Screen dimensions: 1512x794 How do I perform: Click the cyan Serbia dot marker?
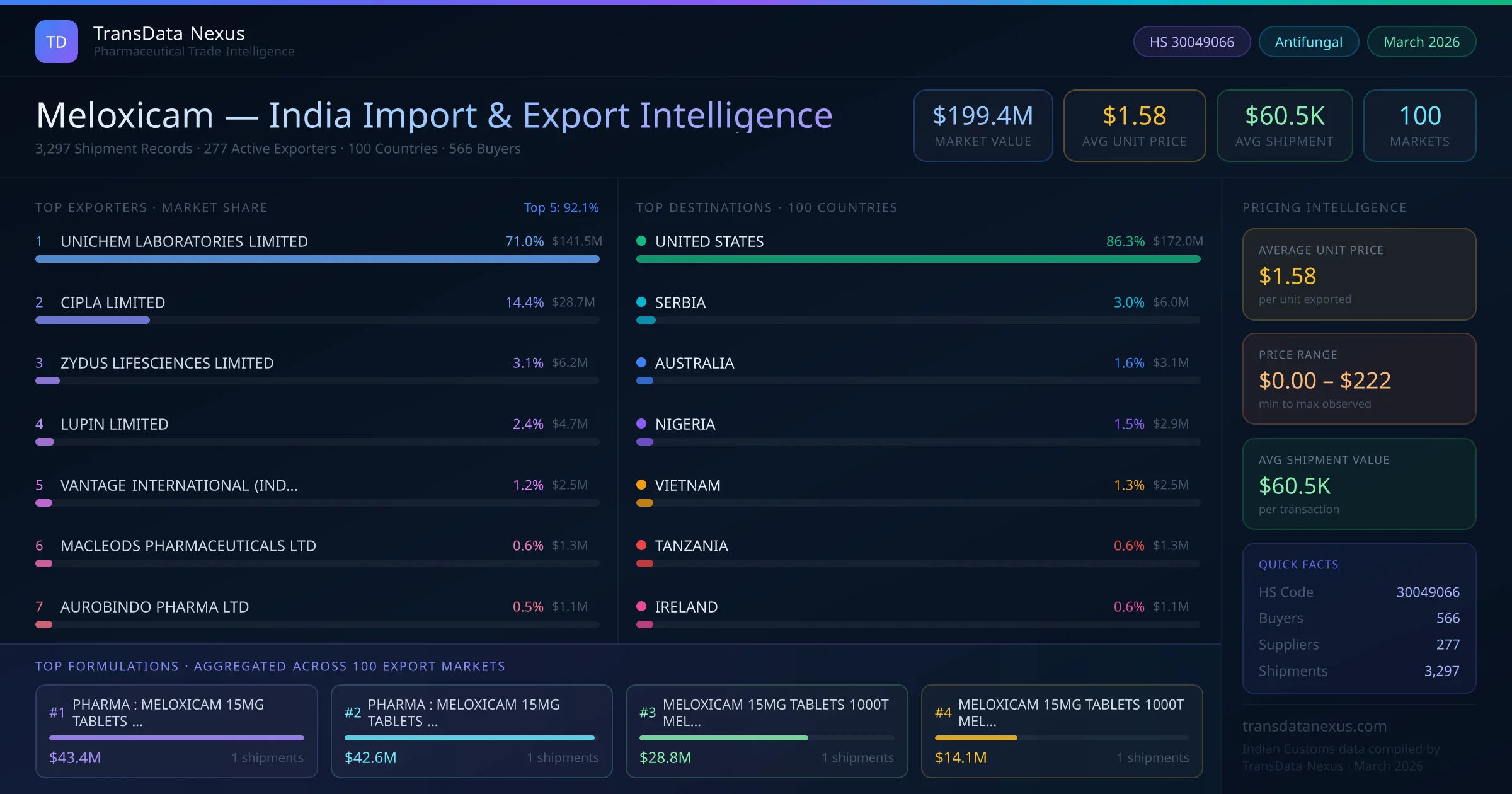641,302
